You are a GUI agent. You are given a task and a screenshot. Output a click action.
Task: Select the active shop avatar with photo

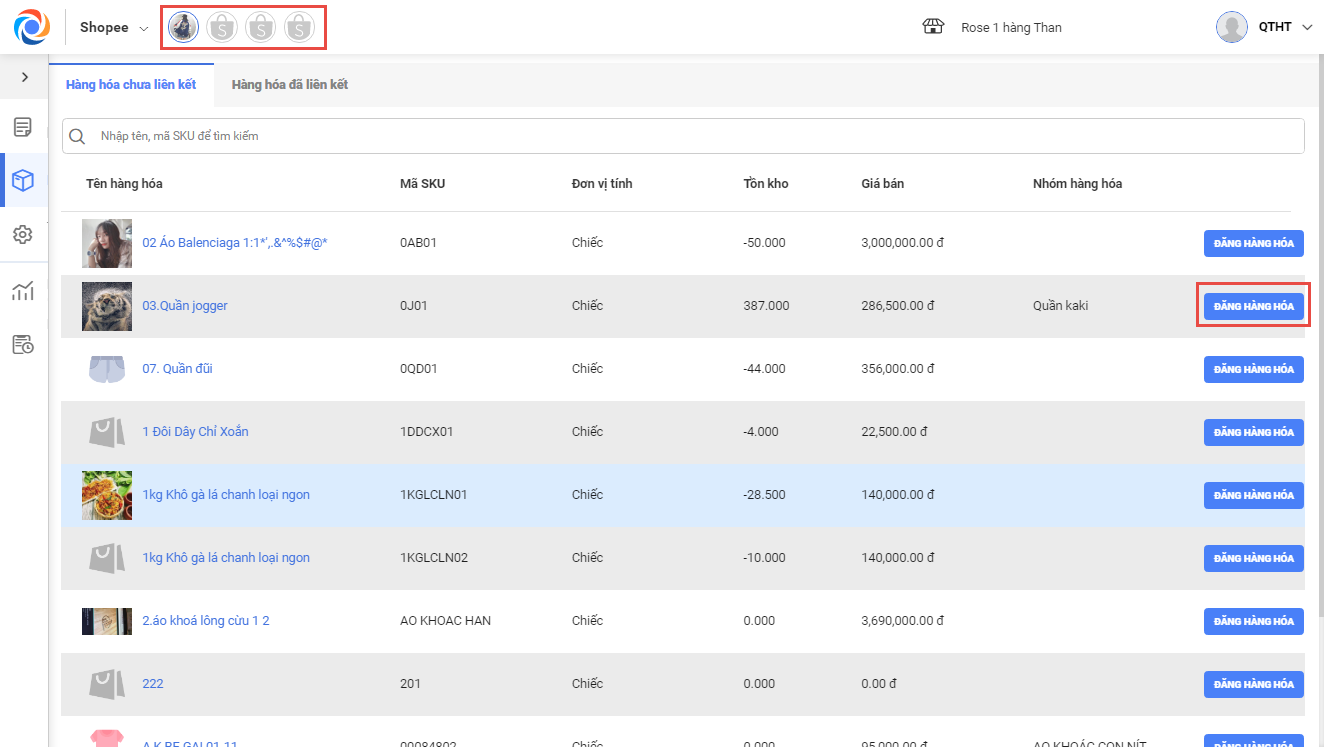click(183, 28)
